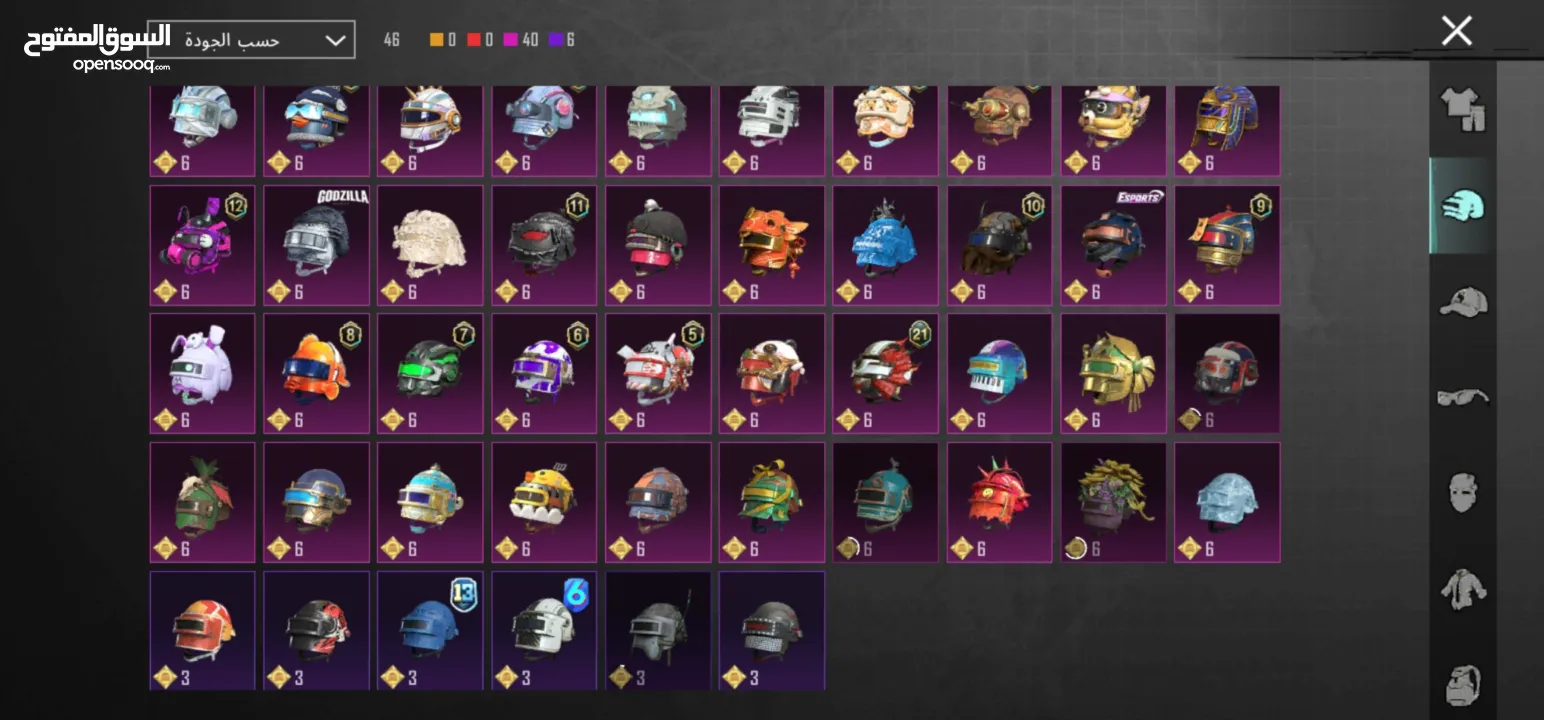Select the helmet with badge 21
1544x720 pixels.
(x=886, y=374)
